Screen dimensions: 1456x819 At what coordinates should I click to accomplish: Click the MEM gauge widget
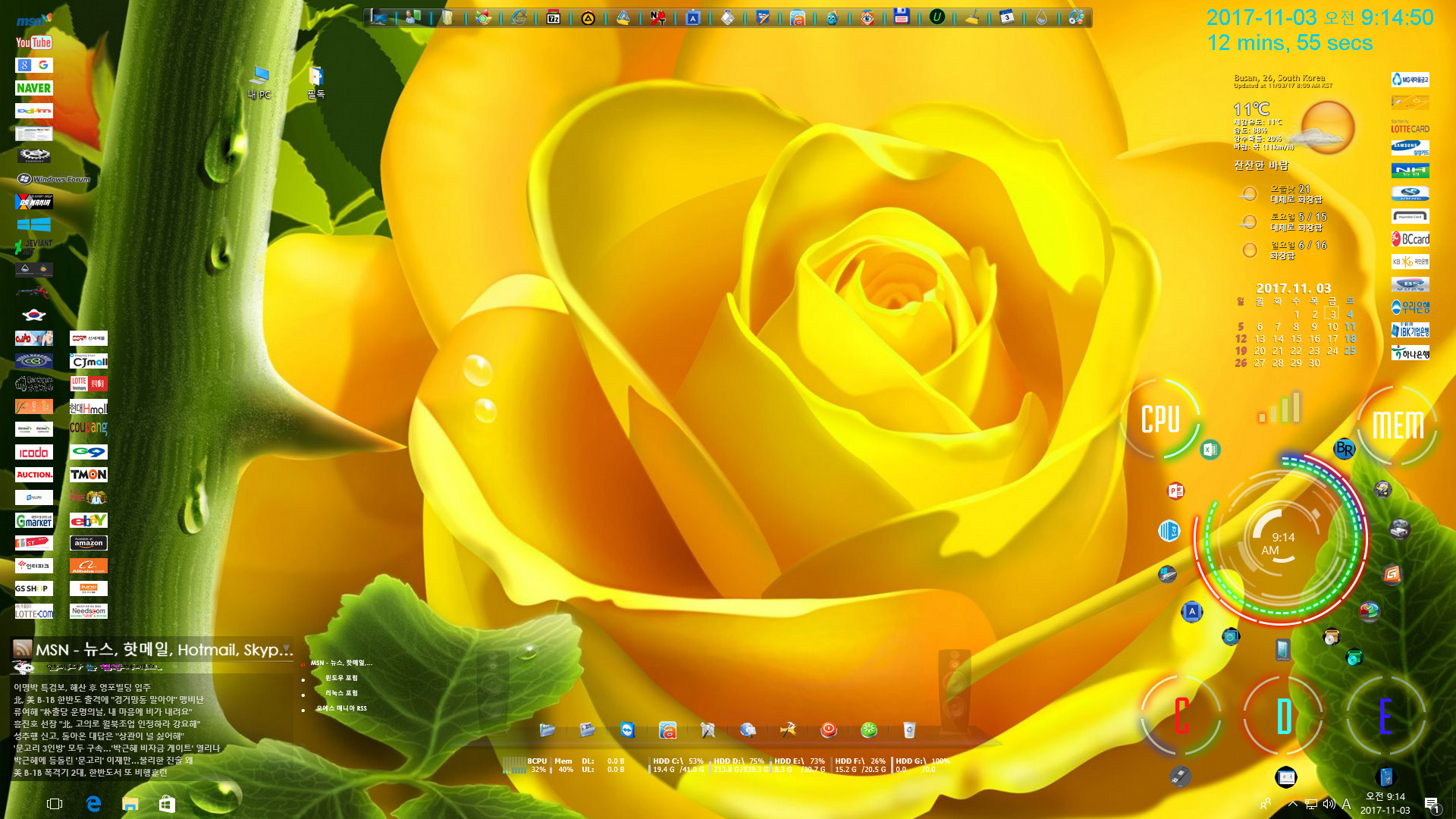coord(1398,425)
